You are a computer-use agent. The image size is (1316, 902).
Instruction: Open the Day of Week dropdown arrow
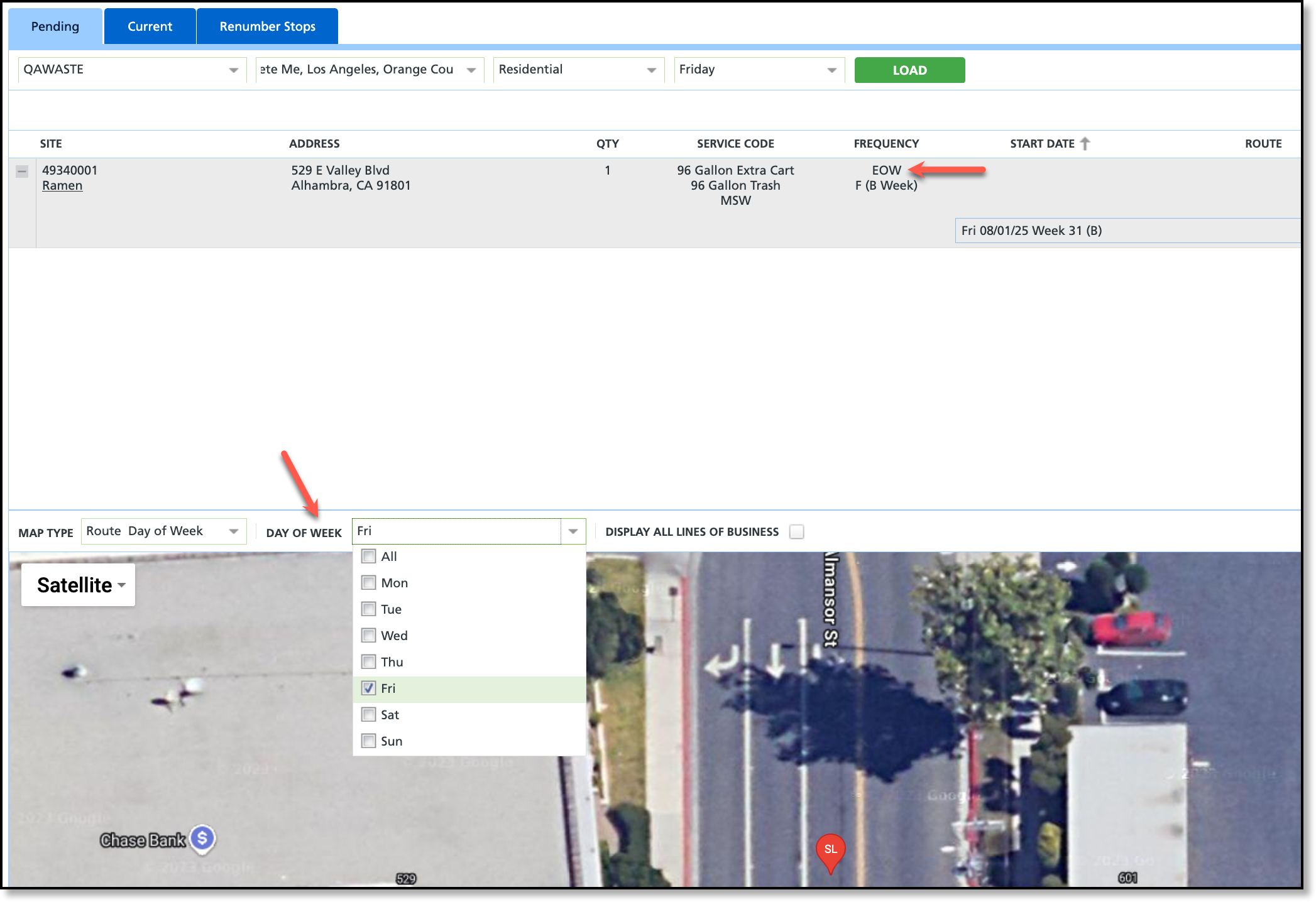[x=573, y=531]
